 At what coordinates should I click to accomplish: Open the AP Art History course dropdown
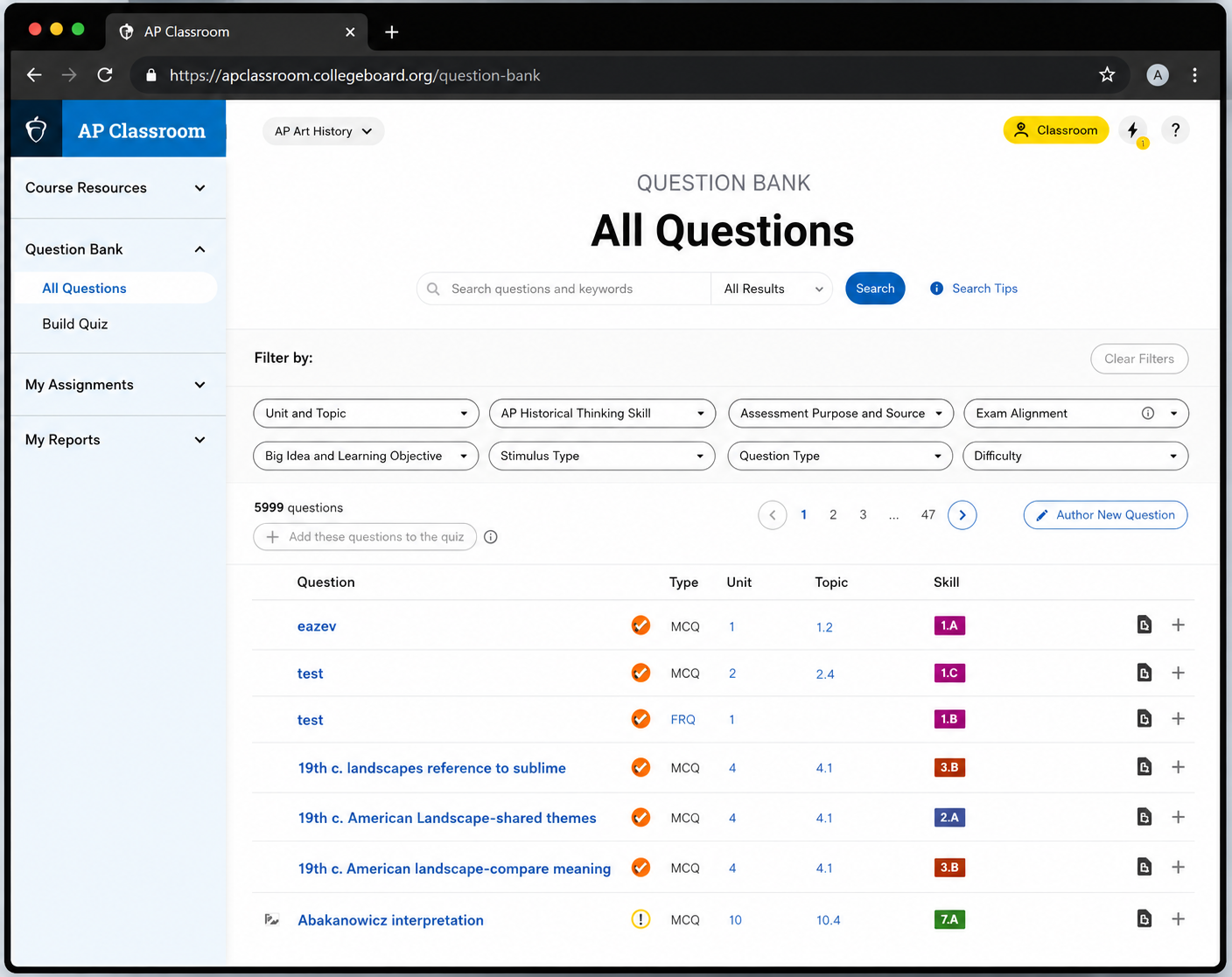coord(323,131)
